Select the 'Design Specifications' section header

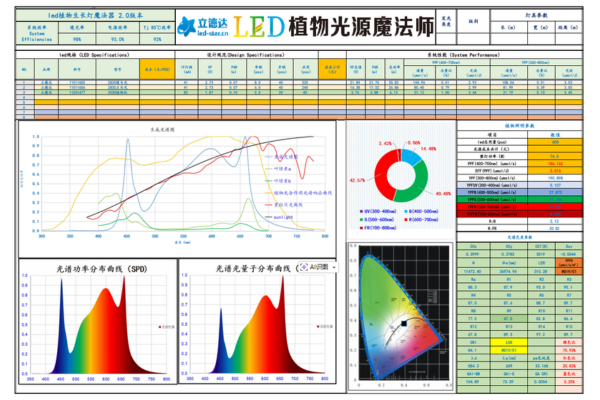pos(246,55)
